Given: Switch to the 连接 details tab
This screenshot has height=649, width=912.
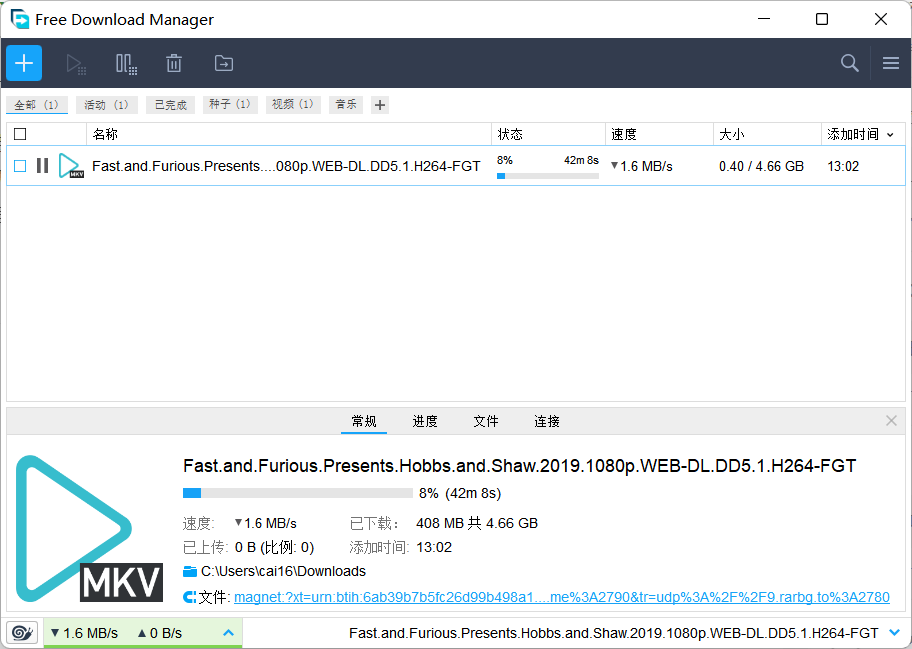Looking at the screenshot, I should pos(547,421).
